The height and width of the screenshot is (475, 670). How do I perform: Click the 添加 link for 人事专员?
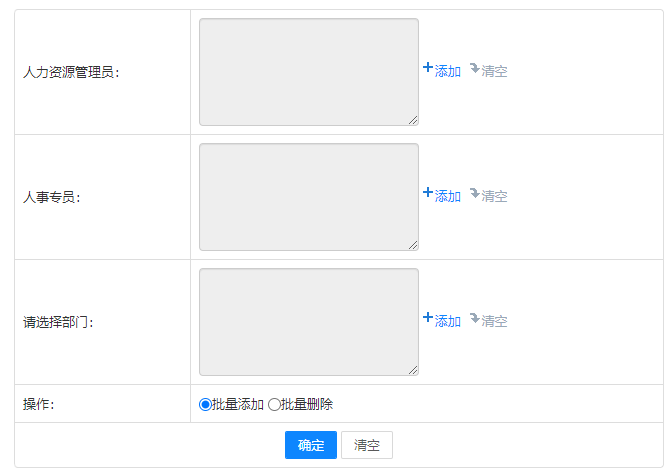click(x=448, y=197)
